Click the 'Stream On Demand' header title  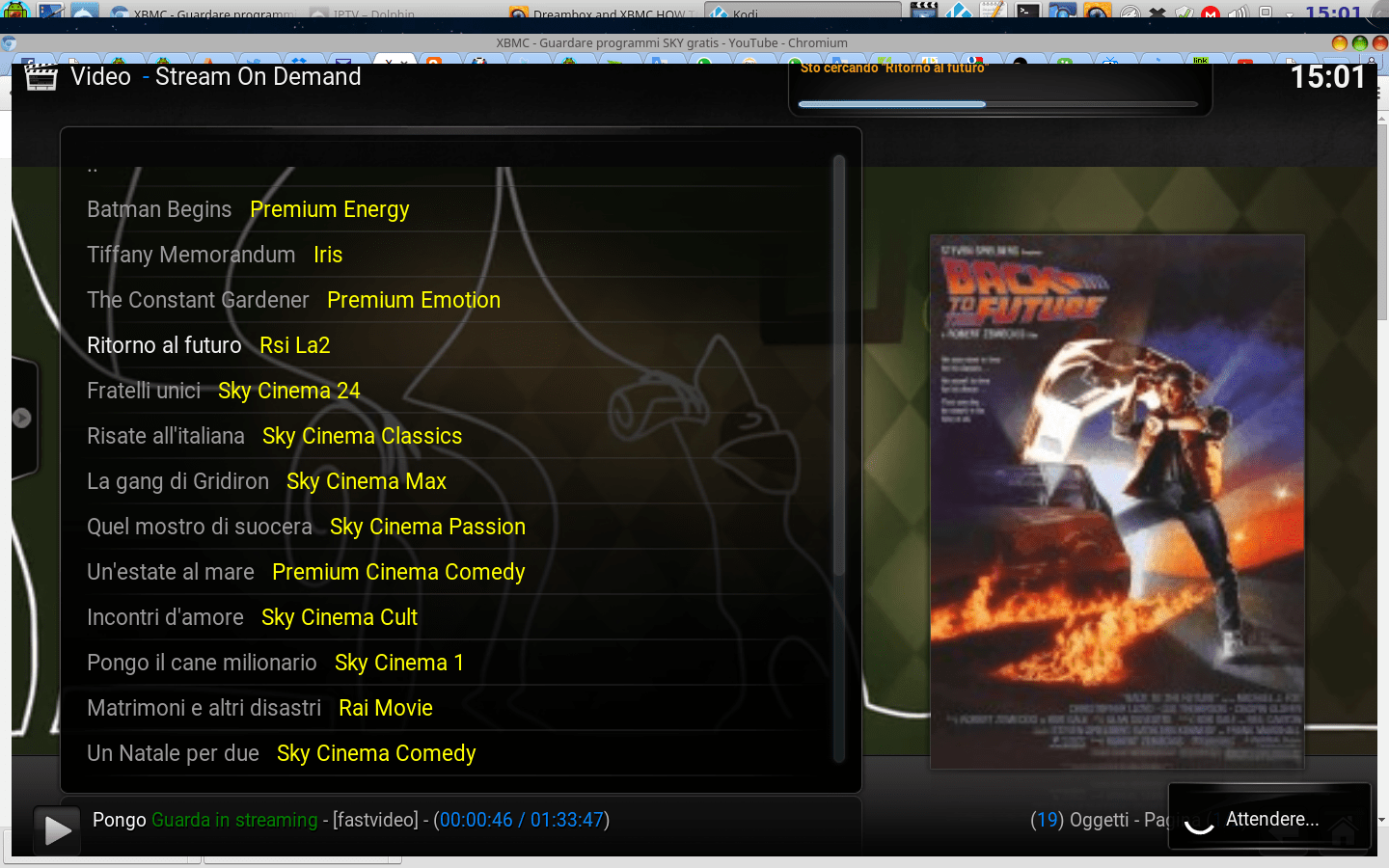click(x=259, y=76)
